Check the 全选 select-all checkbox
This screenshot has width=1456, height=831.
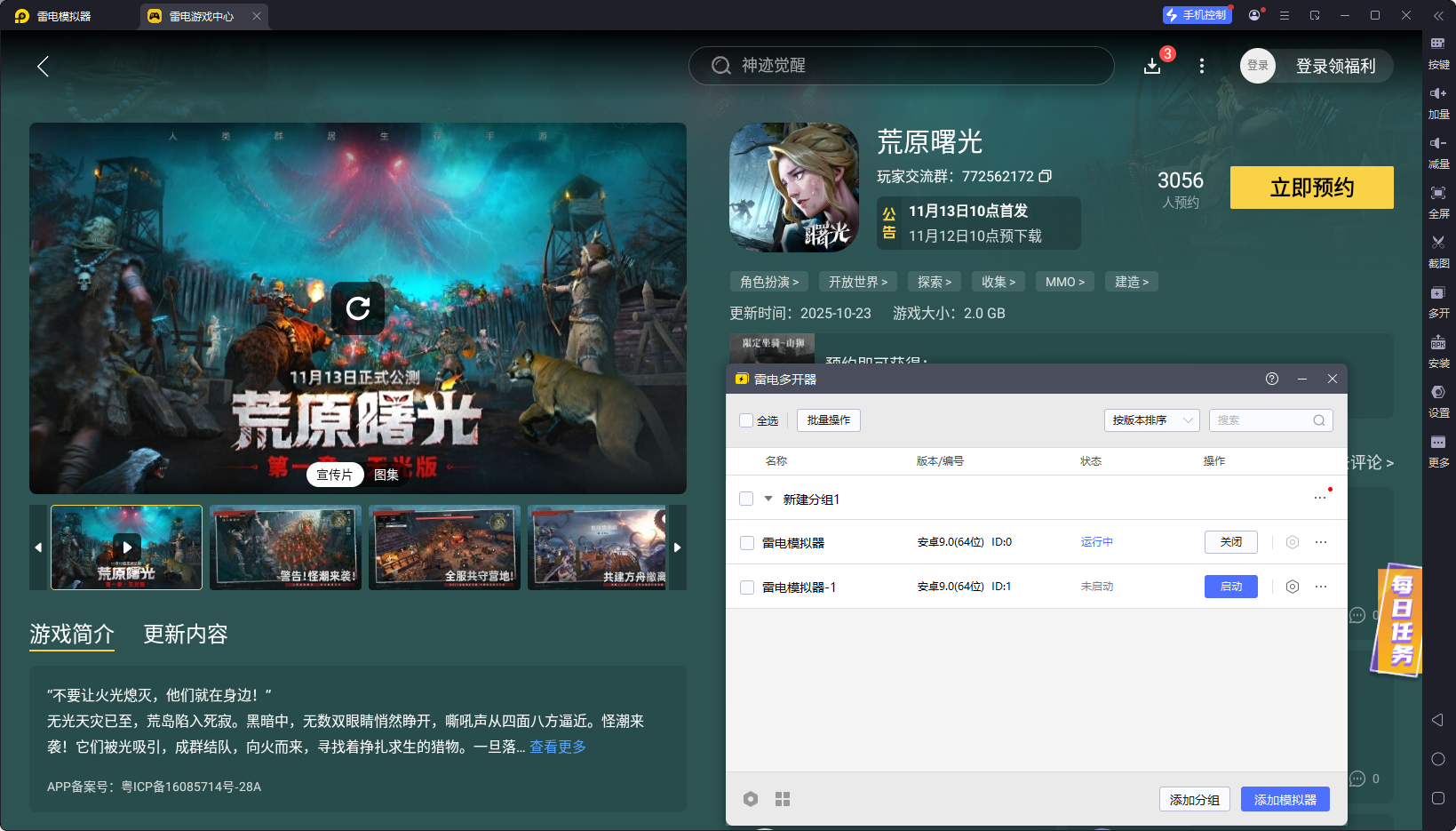coord(746,420)
